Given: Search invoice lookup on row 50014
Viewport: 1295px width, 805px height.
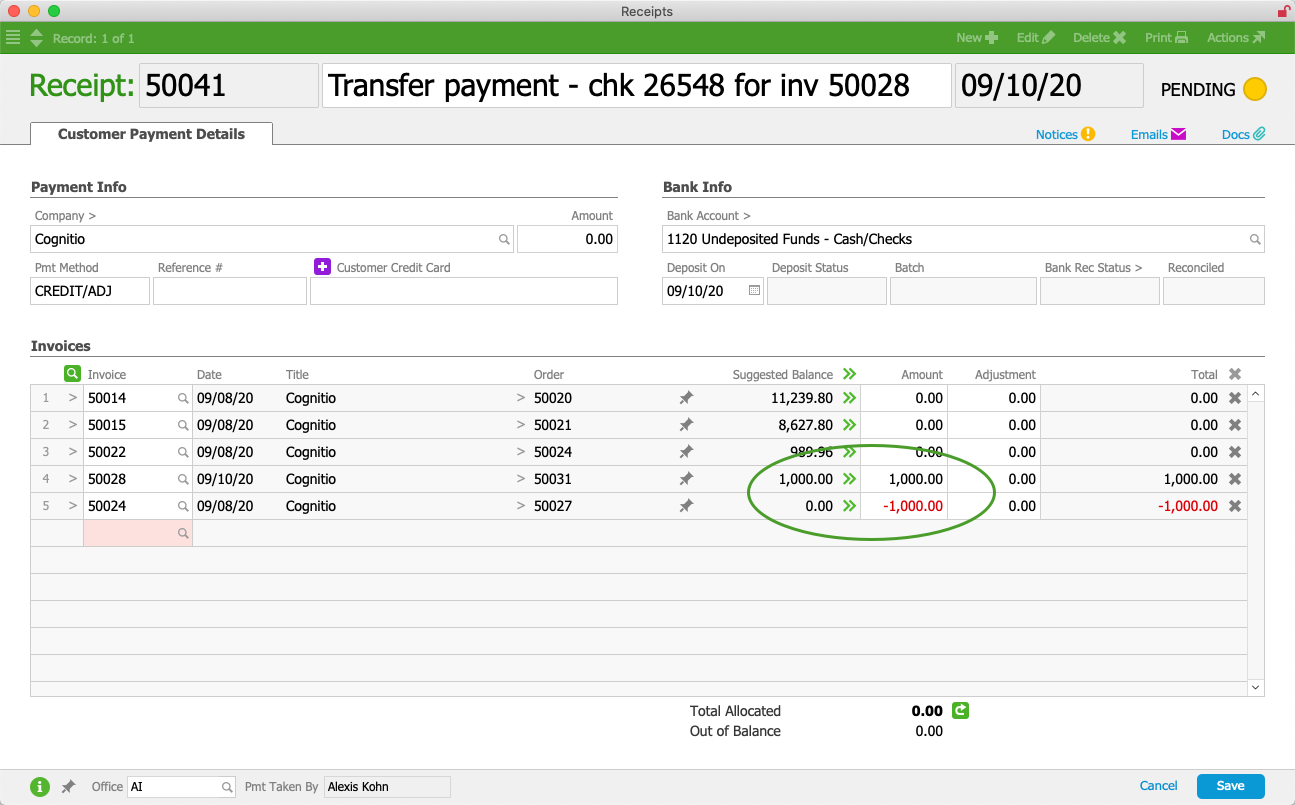Looking at the screenshot, I should [x=183, y=398].
